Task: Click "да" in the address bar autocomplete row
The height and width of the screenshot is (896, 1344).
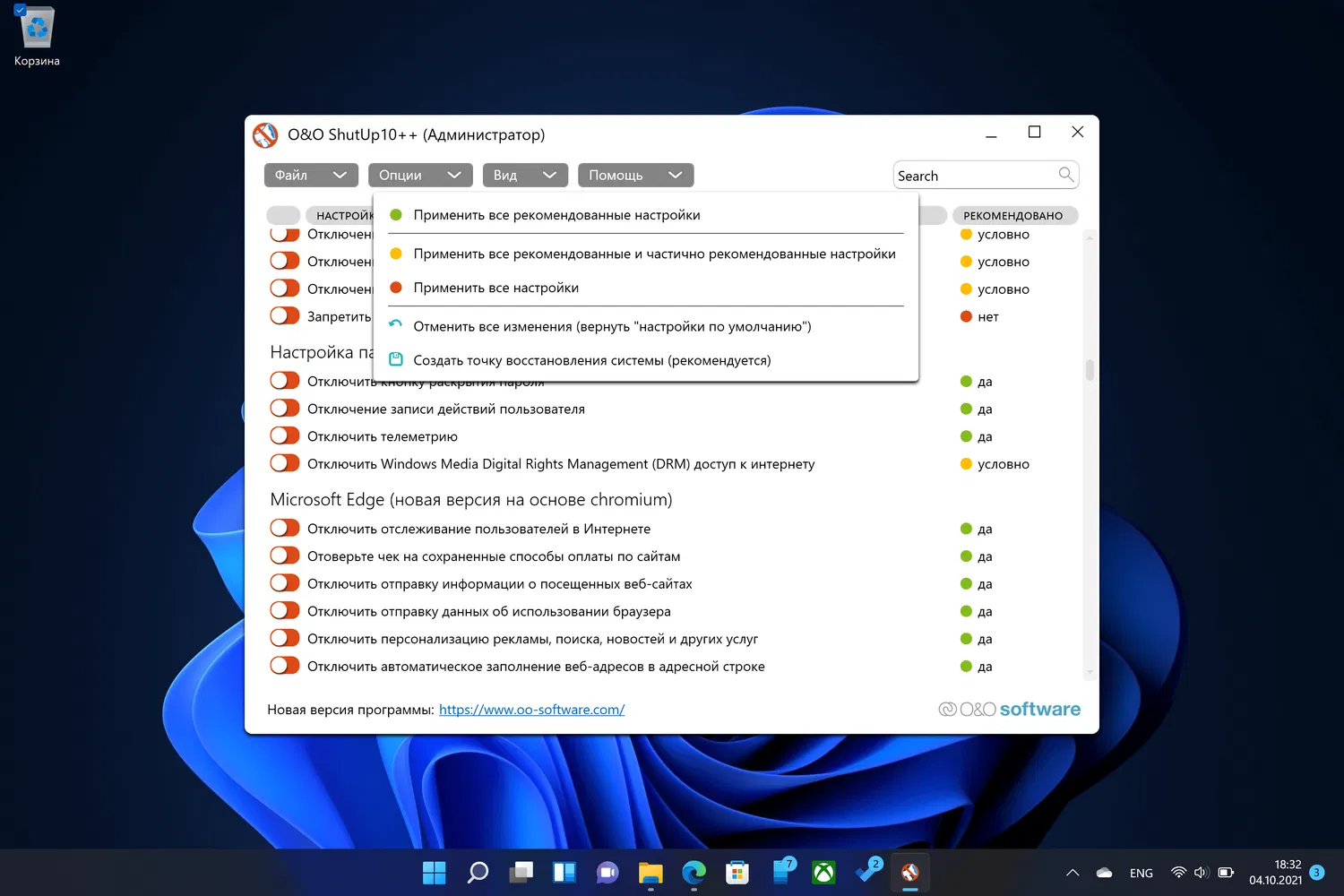Action: (985, 667)
